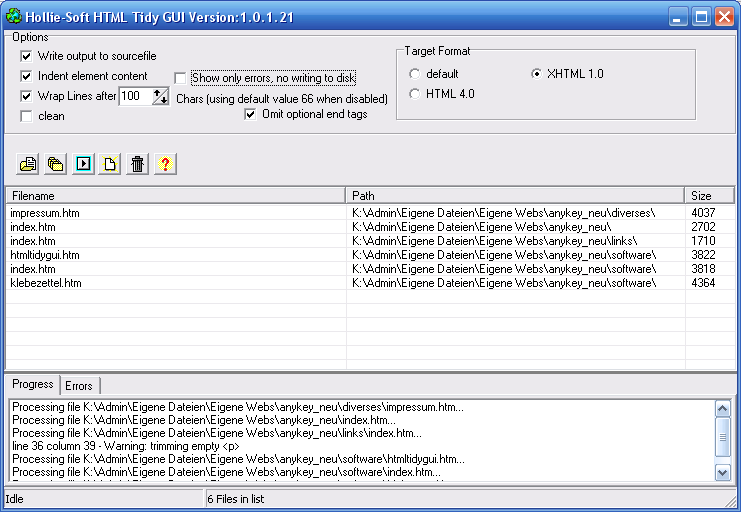The height and width of the screenshot is (512, 741).
Task: Click the wrap lines spinner arrows
Action: pos(160,96)
